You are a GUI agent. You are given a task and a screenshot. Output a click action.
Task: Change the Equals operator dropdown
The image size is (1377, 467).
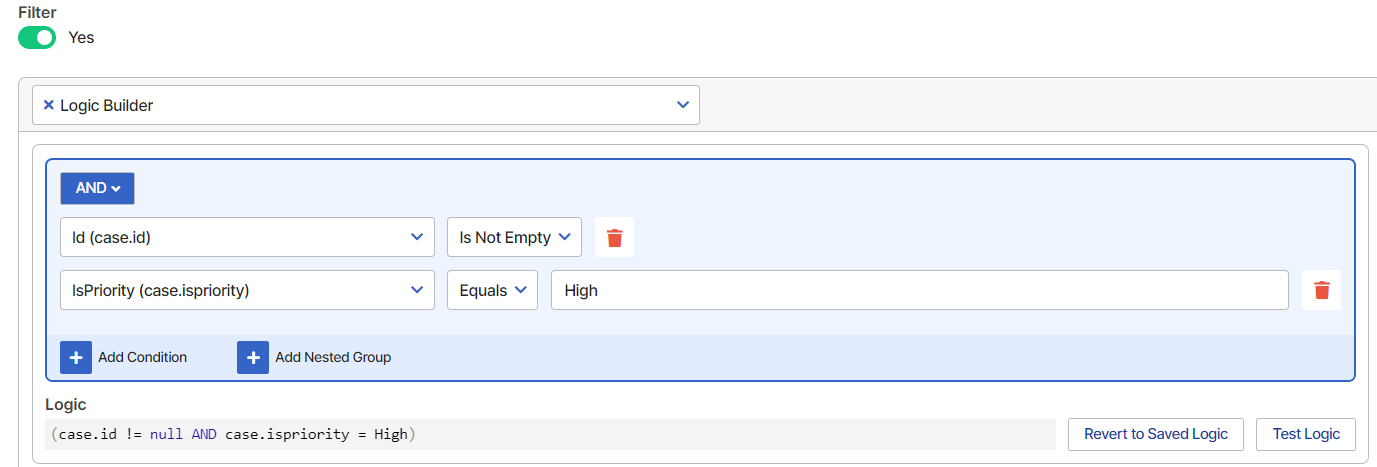coord(492,290)
